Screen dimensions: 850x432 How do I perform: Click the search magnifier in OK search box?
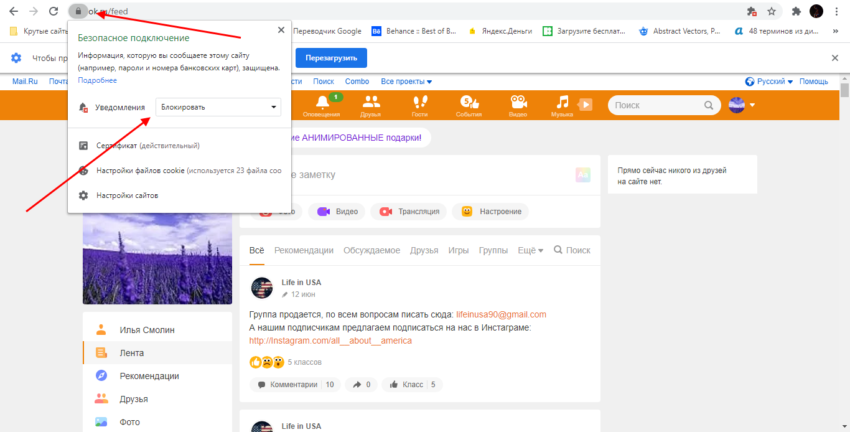[709, 105]
